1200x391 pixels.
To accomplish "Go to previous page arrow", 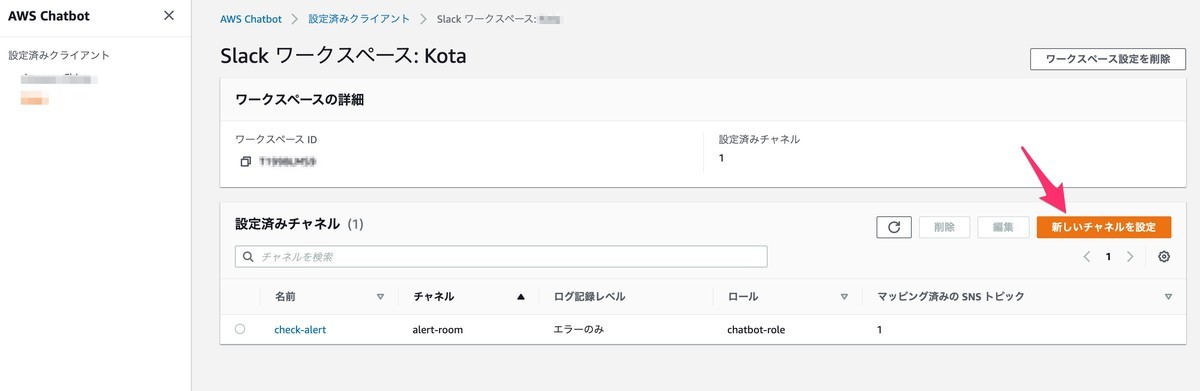I will click(1086, 257).
